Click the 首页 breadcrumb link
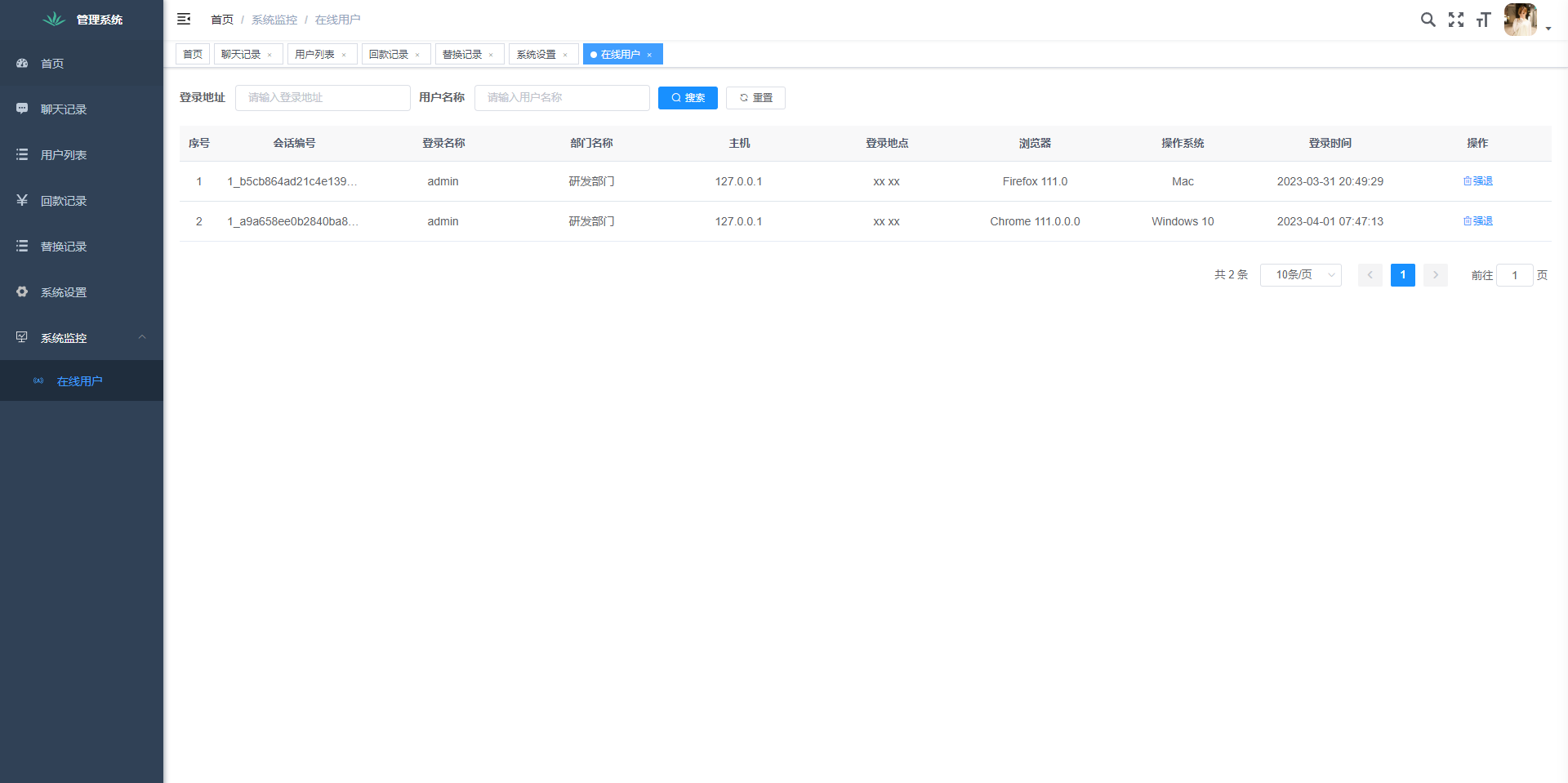The image size is (1568, 783). coord(221,20)
